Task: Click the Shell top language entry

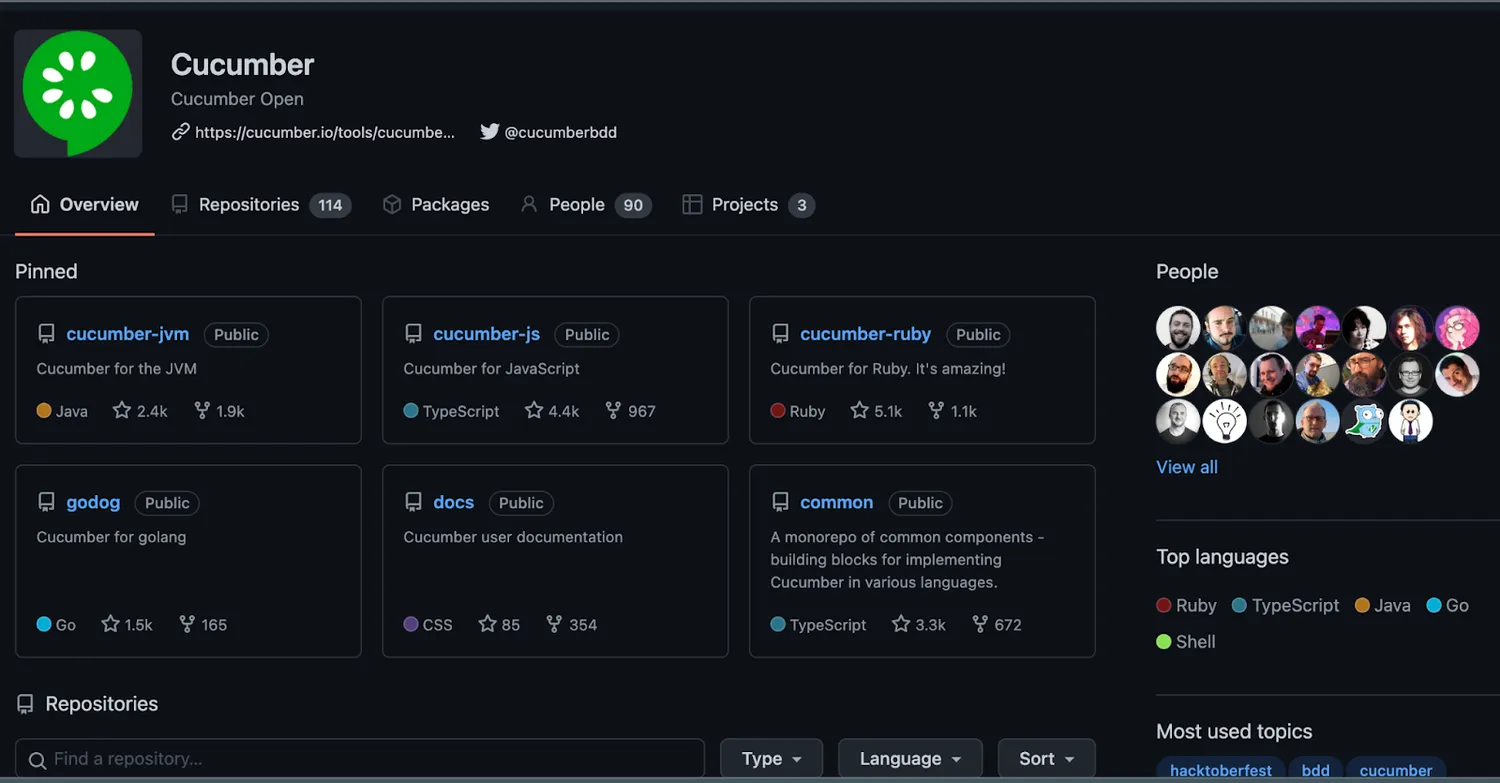Action: pos(1186,642)
